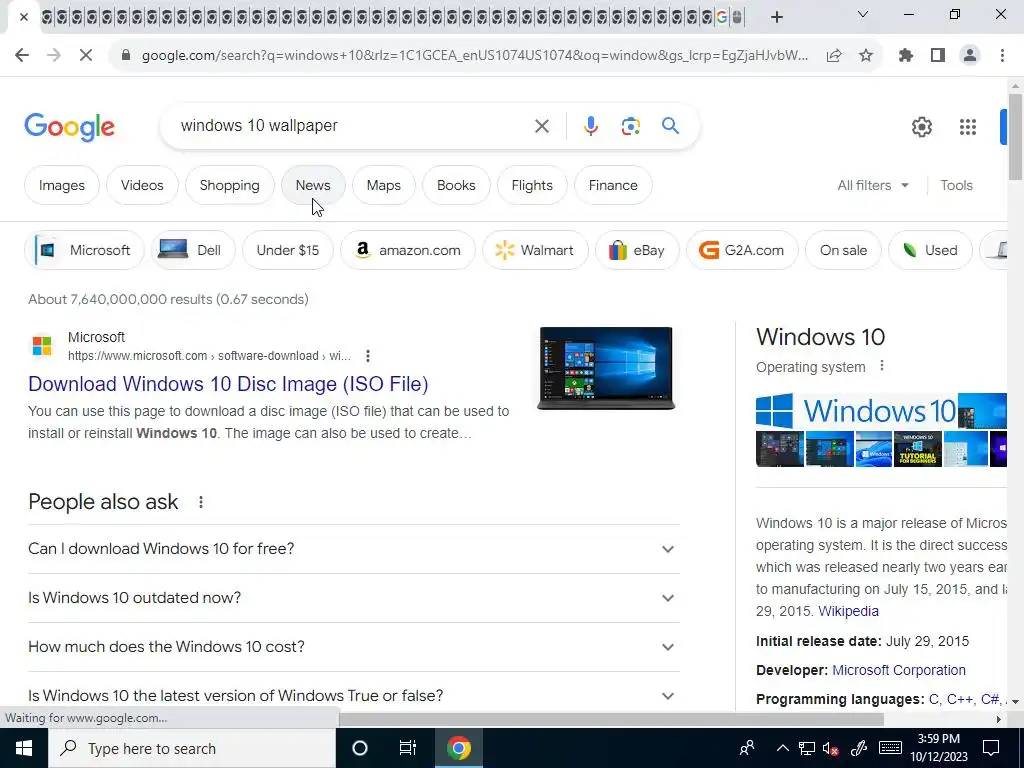Open the Wikipedia link in knowledge panel
Screen dimensions: 1024x768
848,611
